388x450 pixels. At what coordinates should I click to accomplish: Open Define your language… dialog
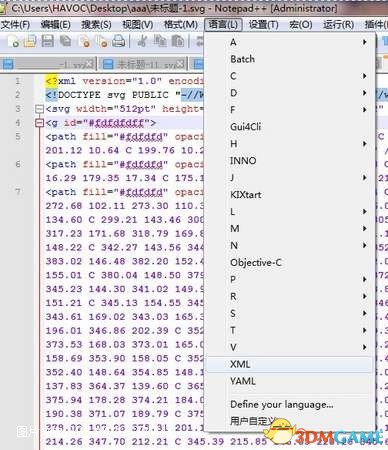tap(289, 404)
